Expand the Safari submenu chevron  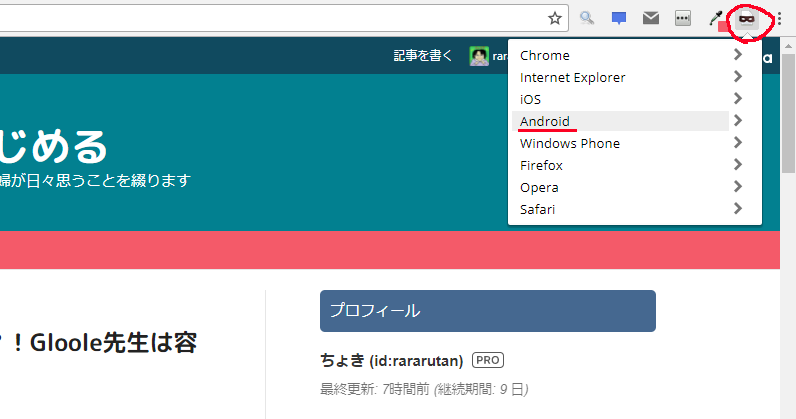click(x=738, y=208)
